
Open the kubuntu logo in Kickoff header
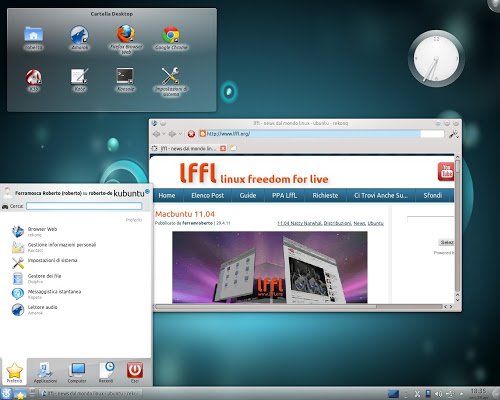click(132, 193)
